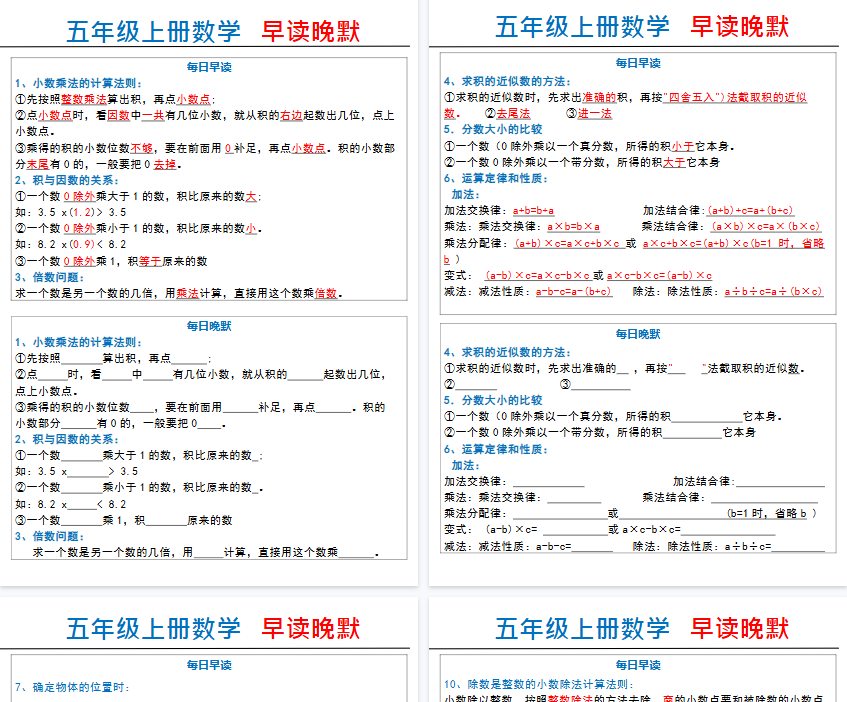Image resolution: width=847 pixels, height=702 pixels.
Task: Click heading 7、确定物体的位置时
Action: point(73,687)
